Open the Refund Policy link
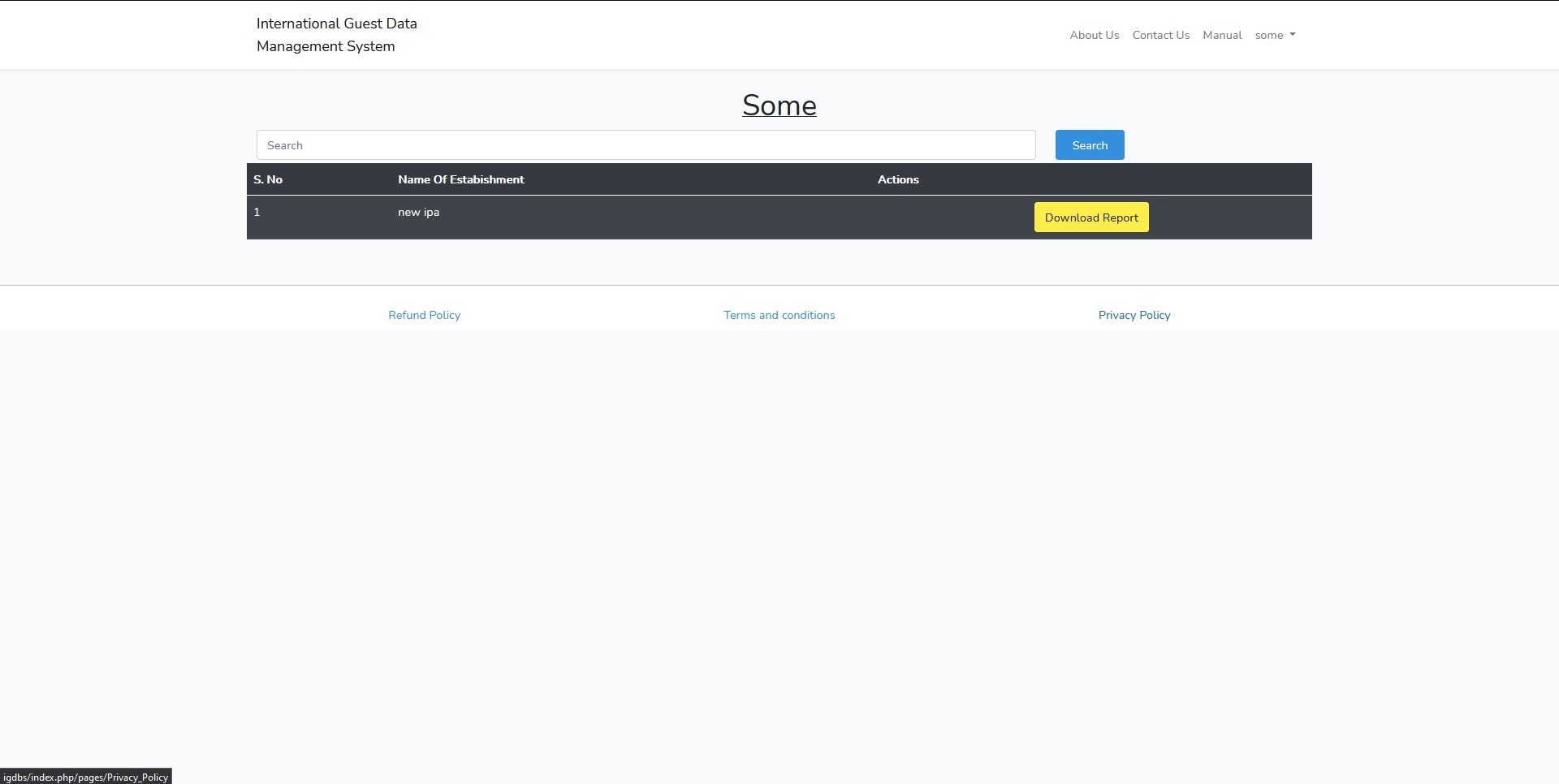The height and width of the screenshot is (784, 1559). tap(424, 315)
